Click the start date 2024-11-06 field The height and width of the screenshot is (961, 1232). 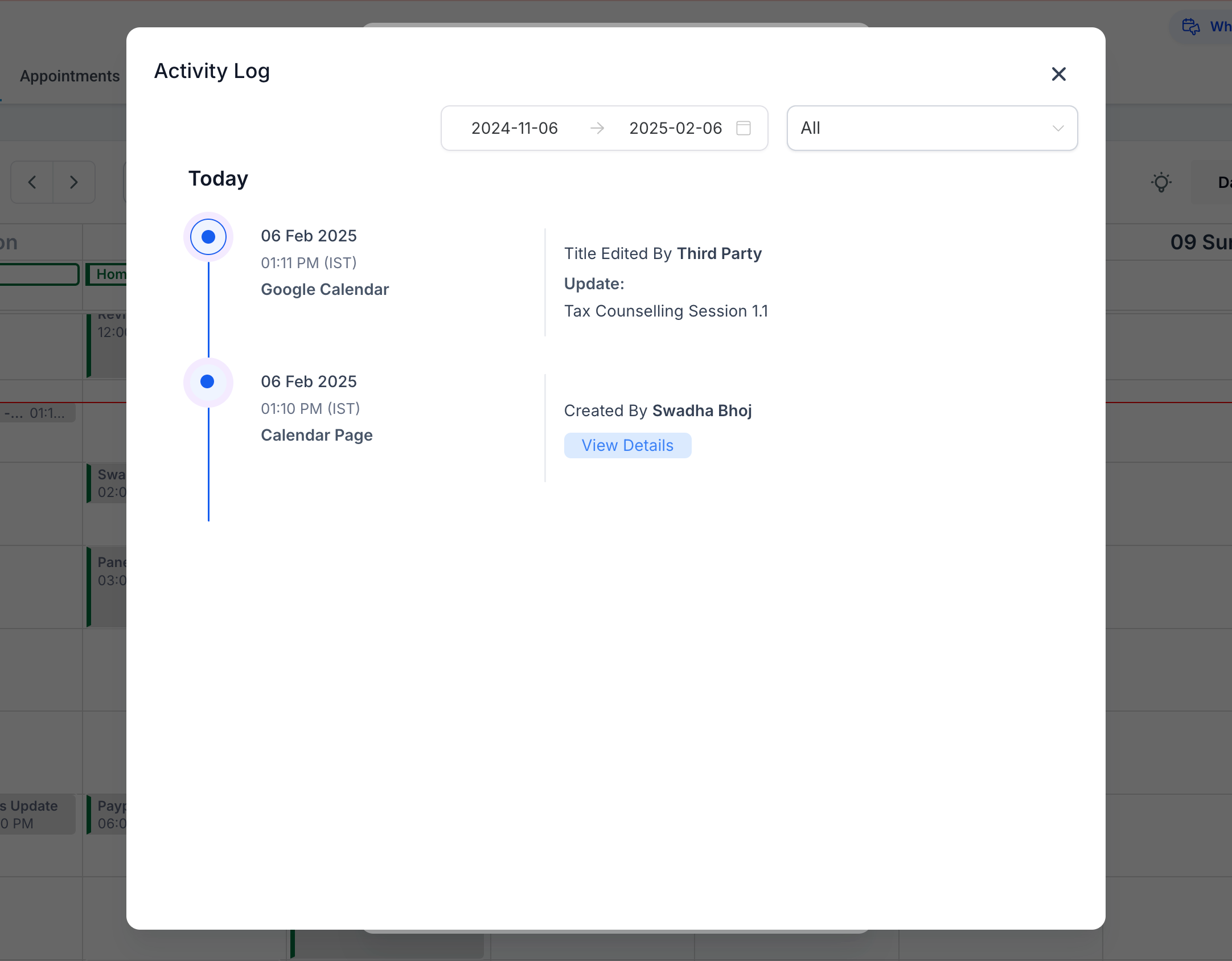click(x=514, y=128)
